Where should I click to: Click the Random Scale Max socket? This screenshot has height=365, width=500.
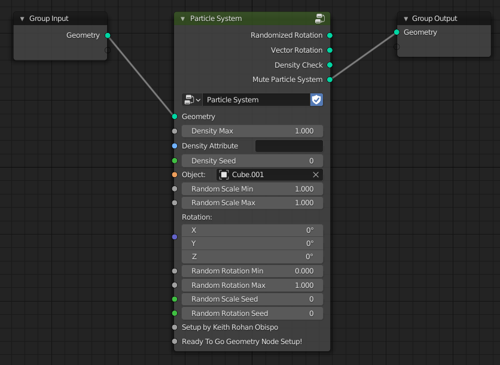(175, 203)
